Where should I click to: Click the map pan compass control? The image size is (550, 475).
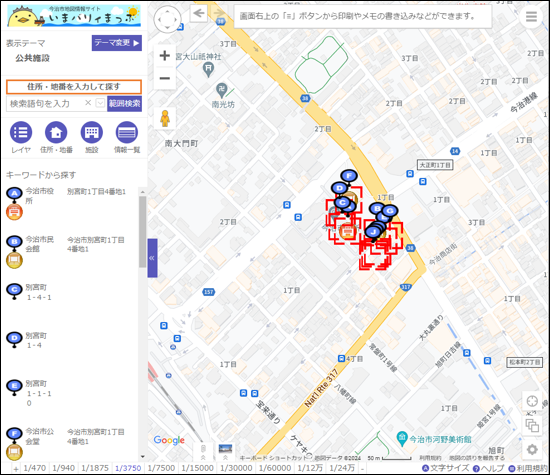168,19
